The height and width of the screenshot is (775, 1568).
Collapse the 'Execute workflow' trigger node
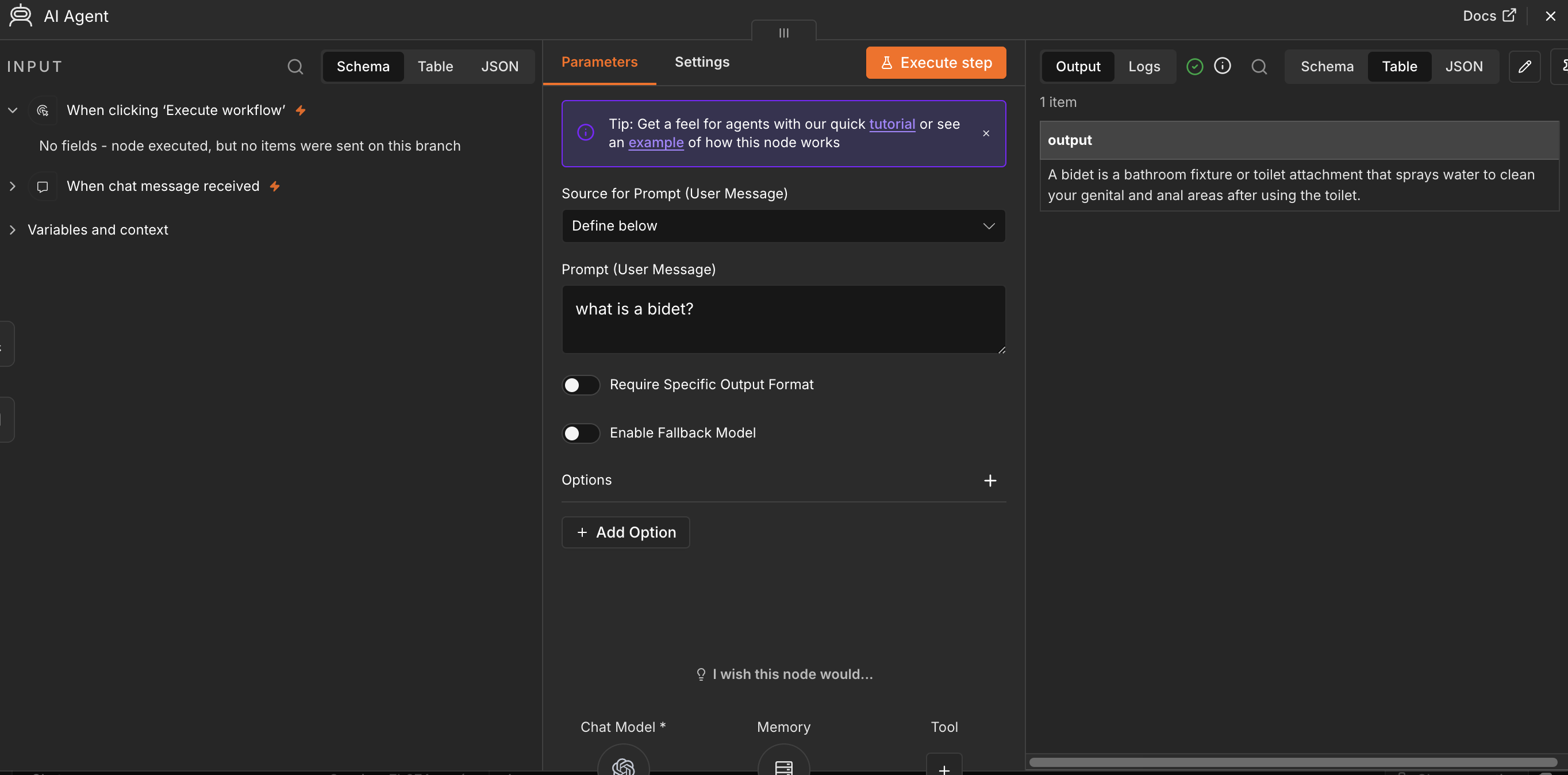click(x=13, y=110)
